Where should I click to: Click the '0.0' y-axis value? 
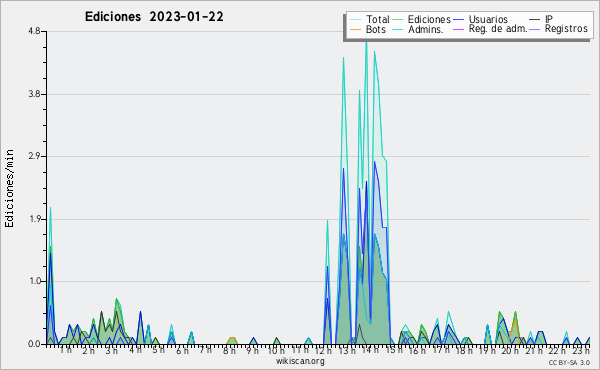34,344
